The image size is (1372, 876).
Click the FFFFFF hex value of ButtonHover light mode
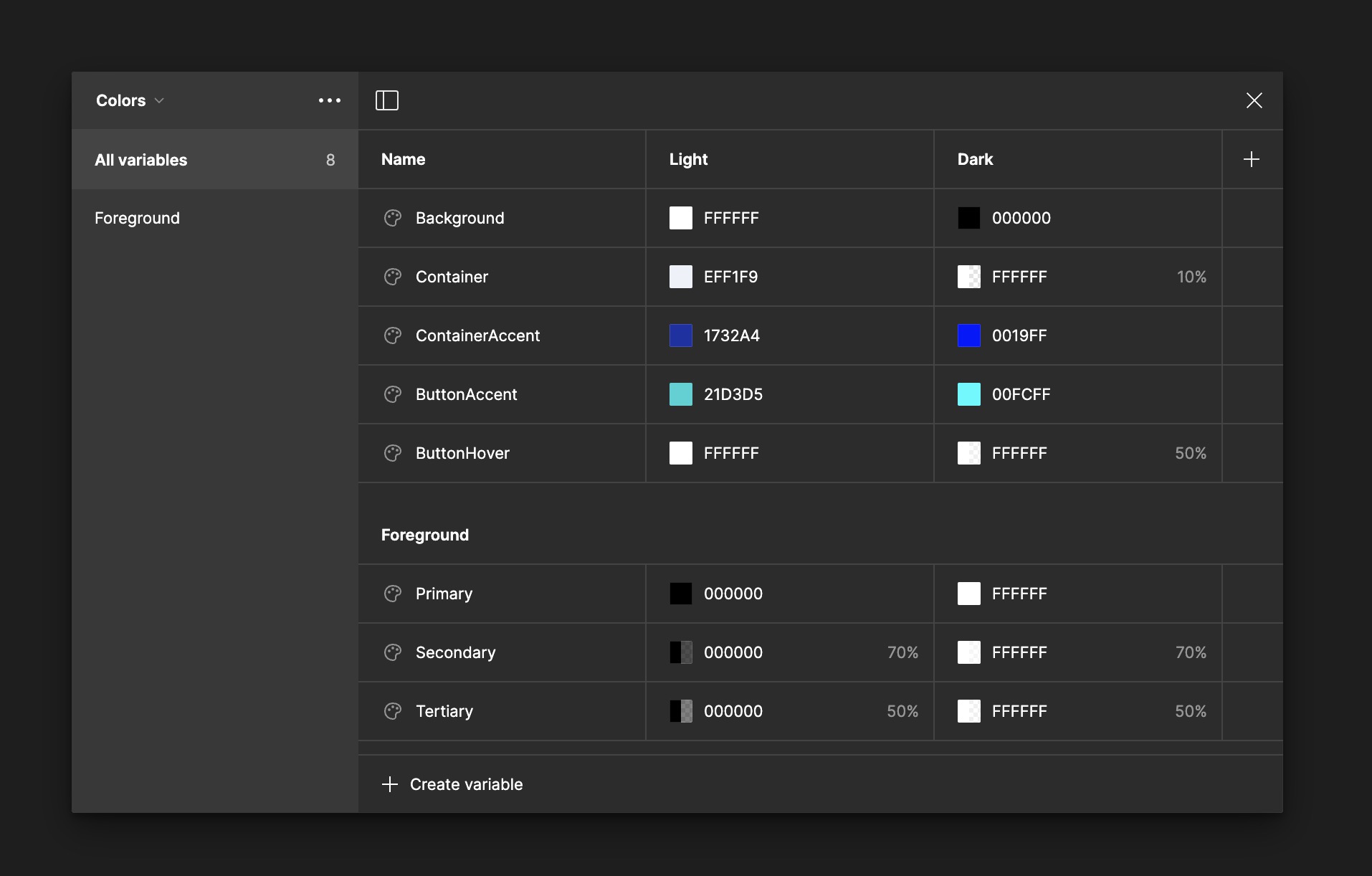tap(731, 453)
